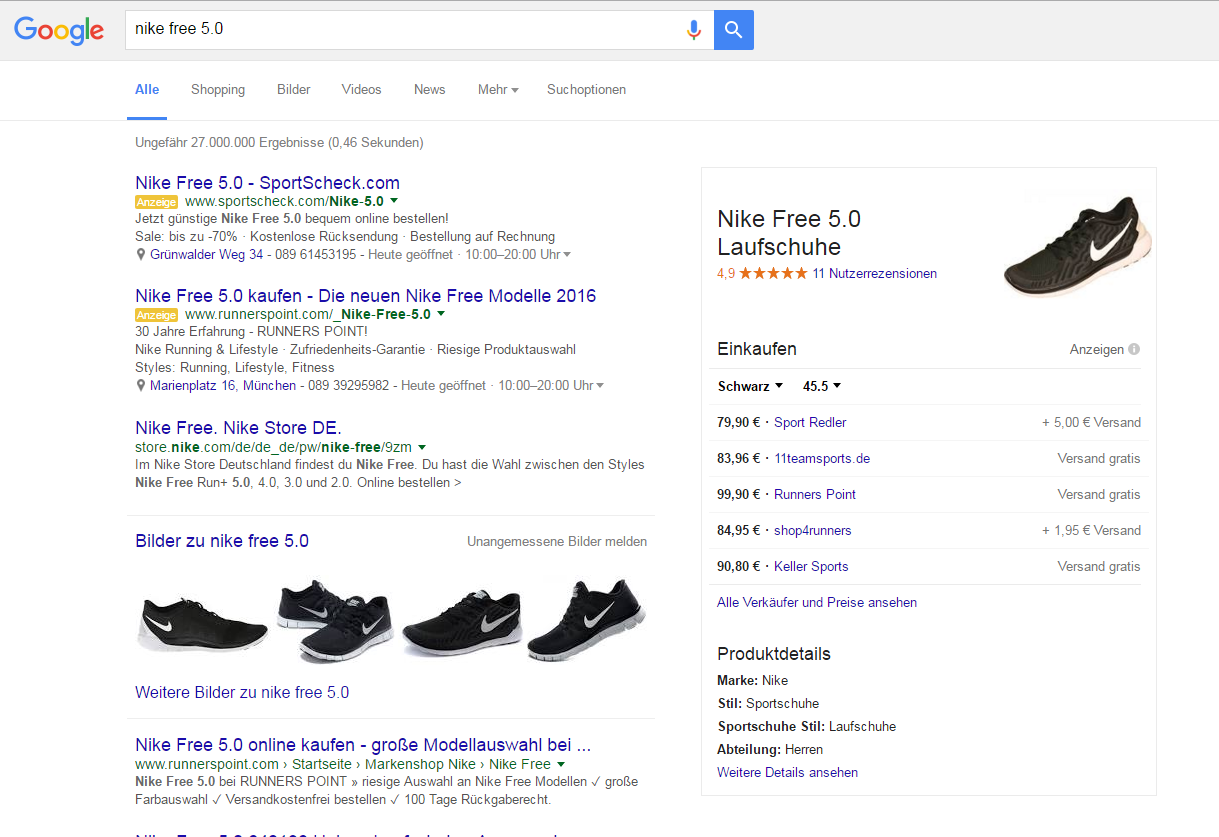Click the blue search magnifier button
The width and height of the screenshot is (1219, 837).
[x=734, y=30]
